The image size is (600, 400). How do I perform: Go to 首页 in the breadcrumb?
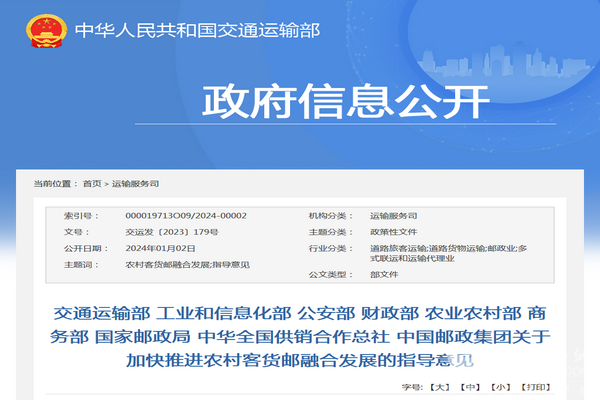click(x=92, y=184)
